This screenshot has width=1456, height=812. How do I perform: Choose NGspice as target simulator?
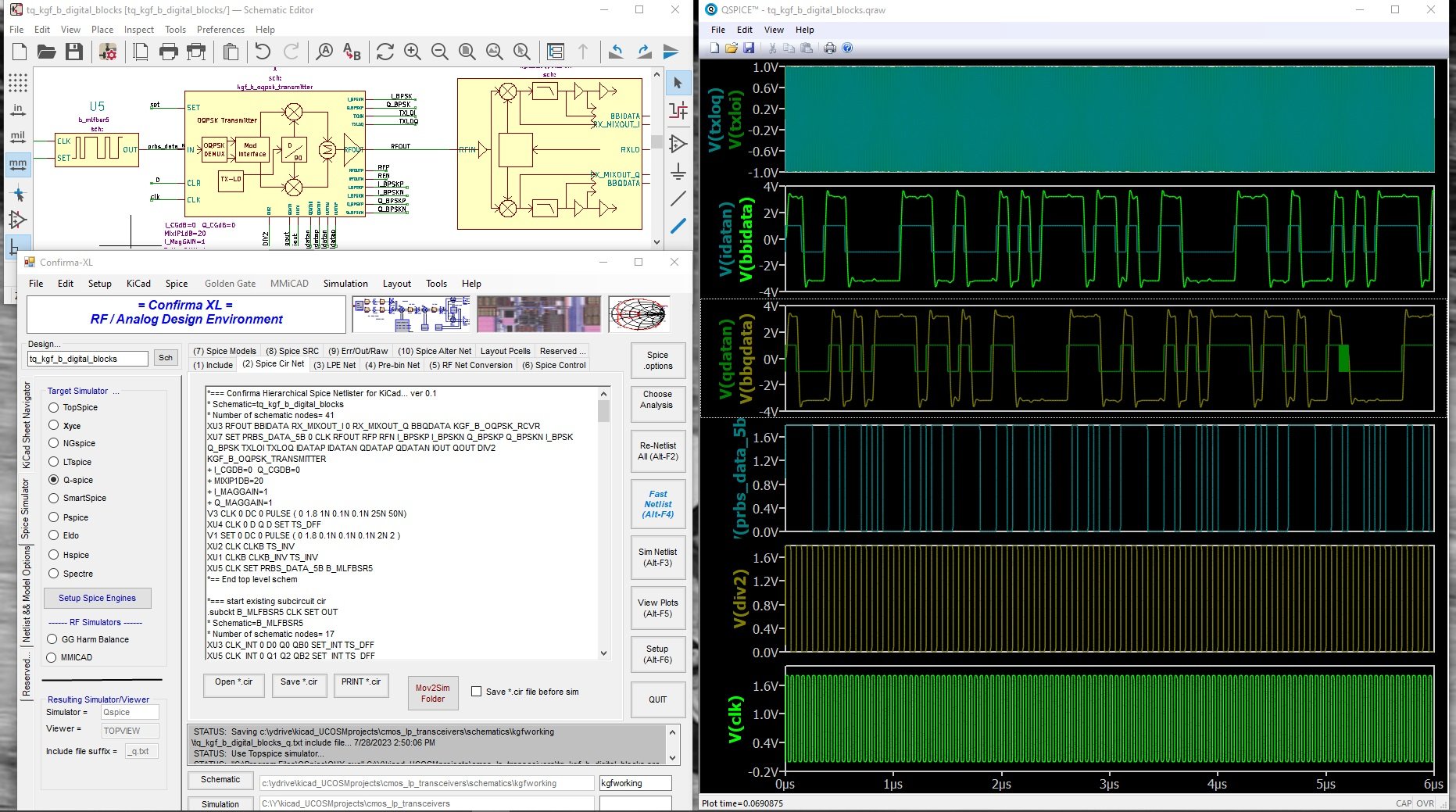(54, 443)
